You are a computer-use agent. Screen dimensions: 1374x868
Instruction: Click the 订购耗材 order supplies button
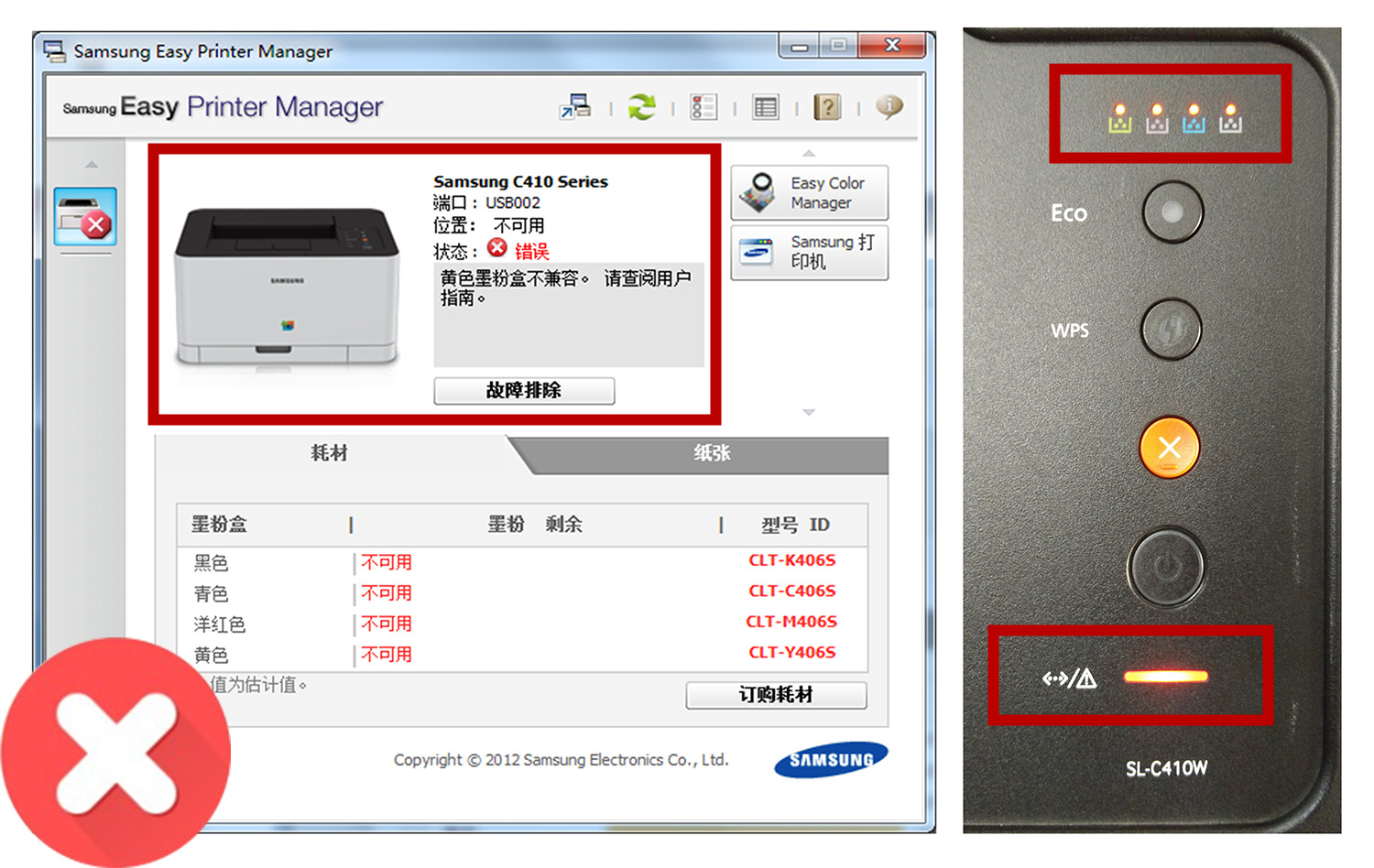pyautogui.click(x=776, y=695)
